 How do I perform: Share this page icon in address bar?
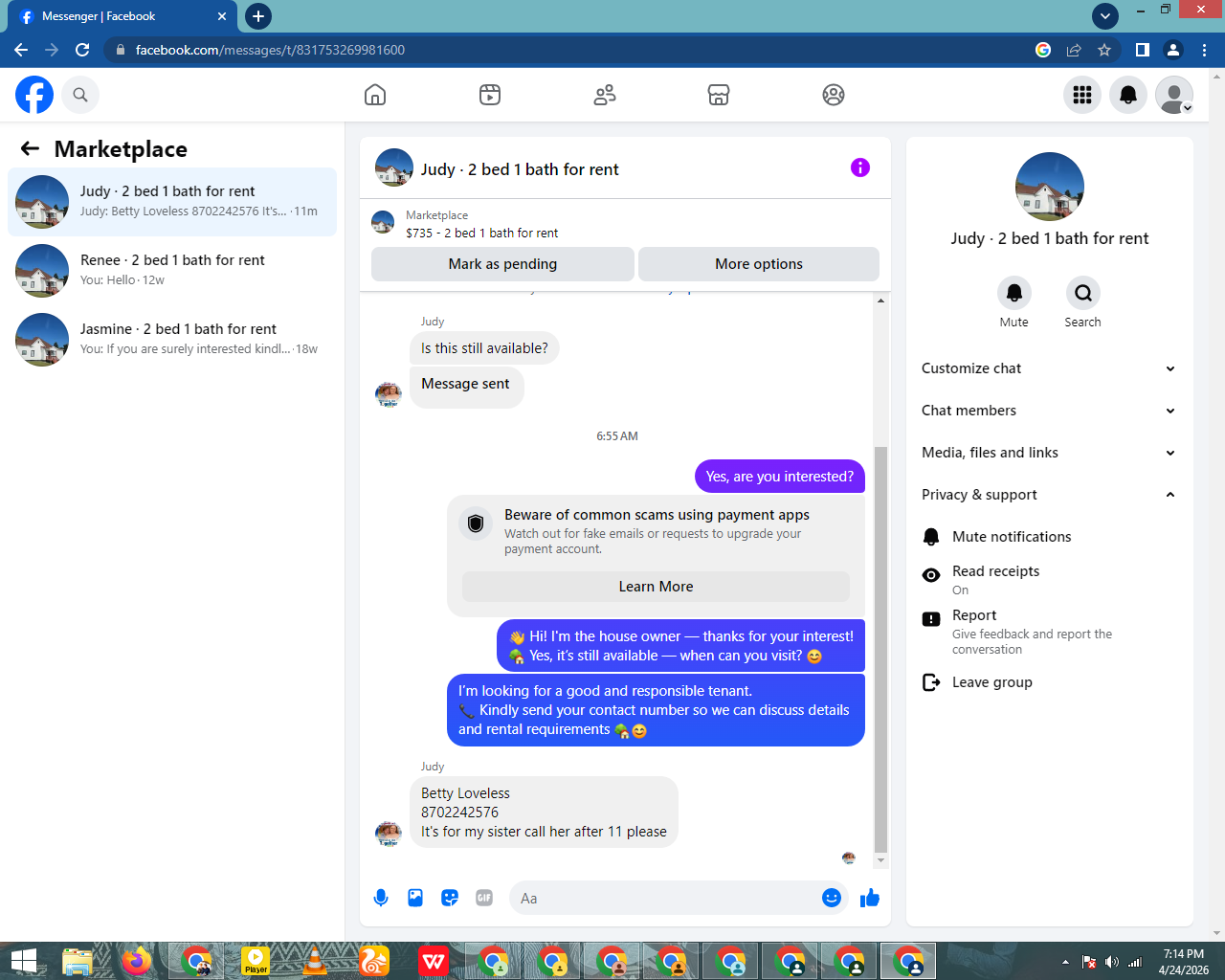[1074, 50]
